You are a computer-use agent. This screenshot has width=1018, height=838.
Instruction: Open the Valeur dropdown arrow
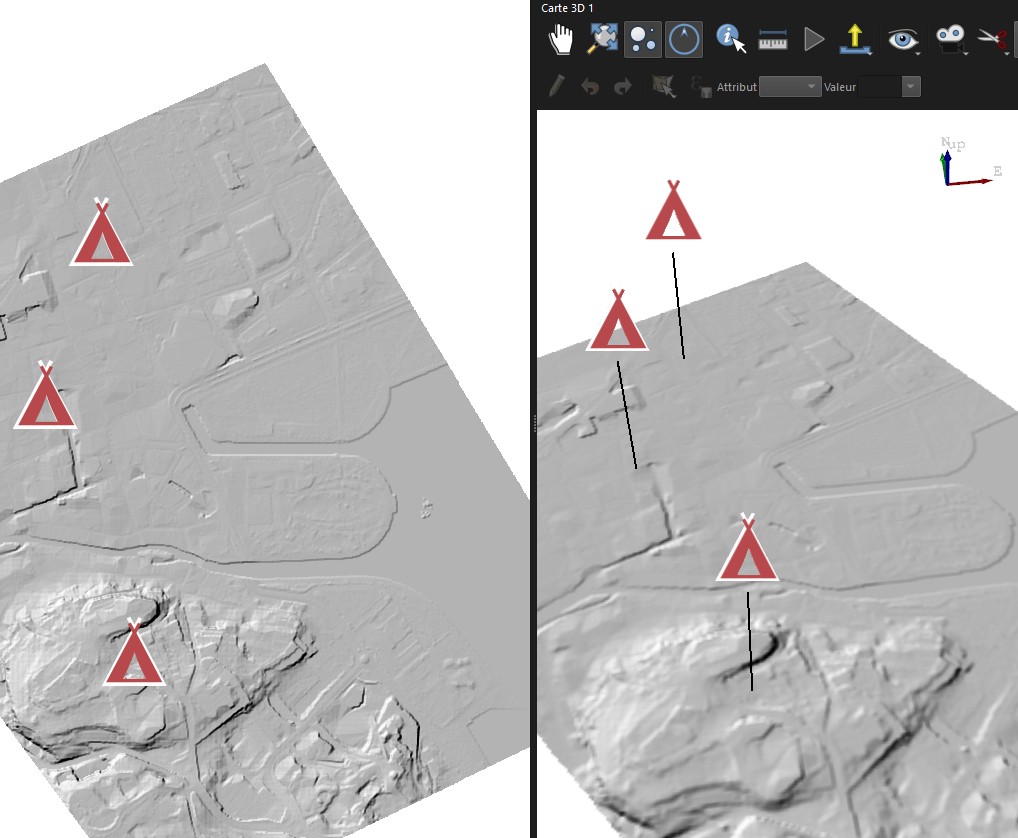[911, 86]
